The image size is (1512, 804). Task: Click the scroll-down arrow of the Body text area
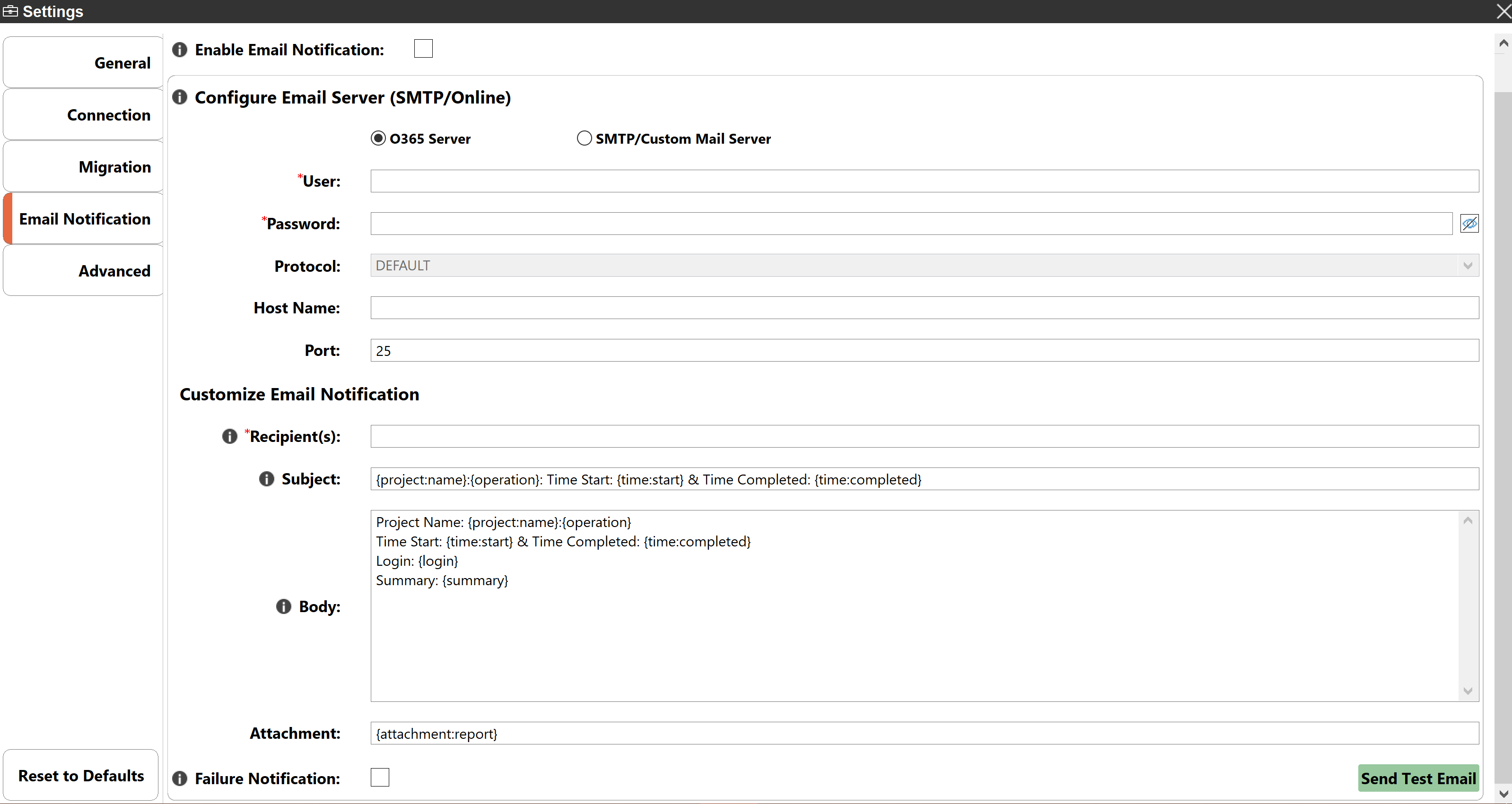1468,692
